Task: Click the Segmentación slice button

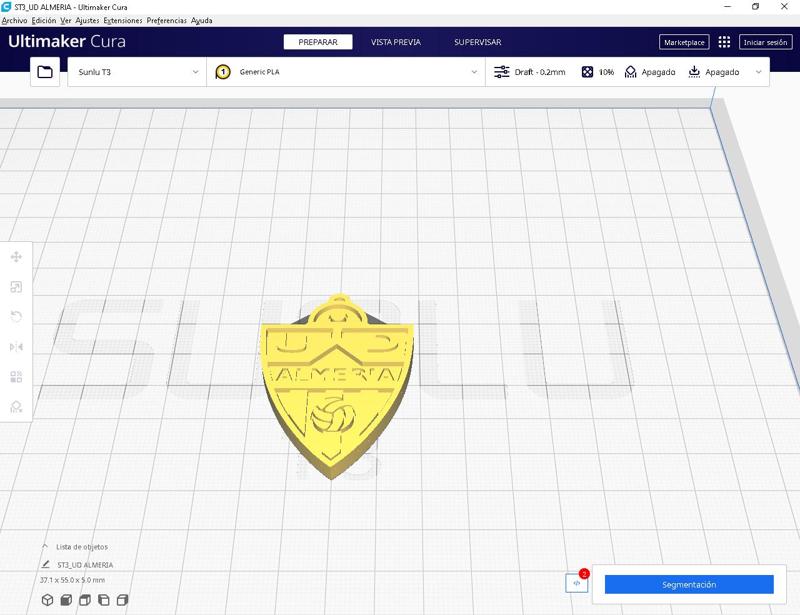Action: (x=689, y=584)
